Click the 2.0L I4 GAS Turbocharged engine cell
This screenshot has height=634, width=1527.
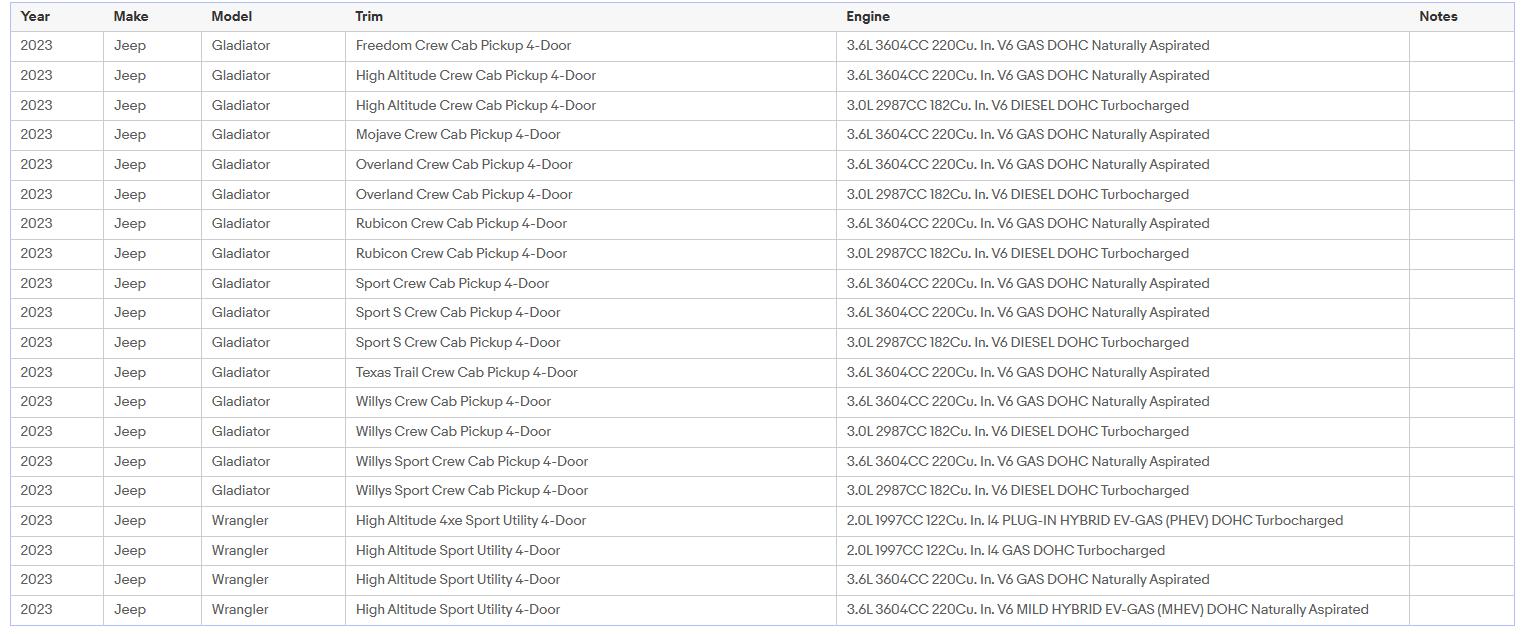[x=1005, y=550]
